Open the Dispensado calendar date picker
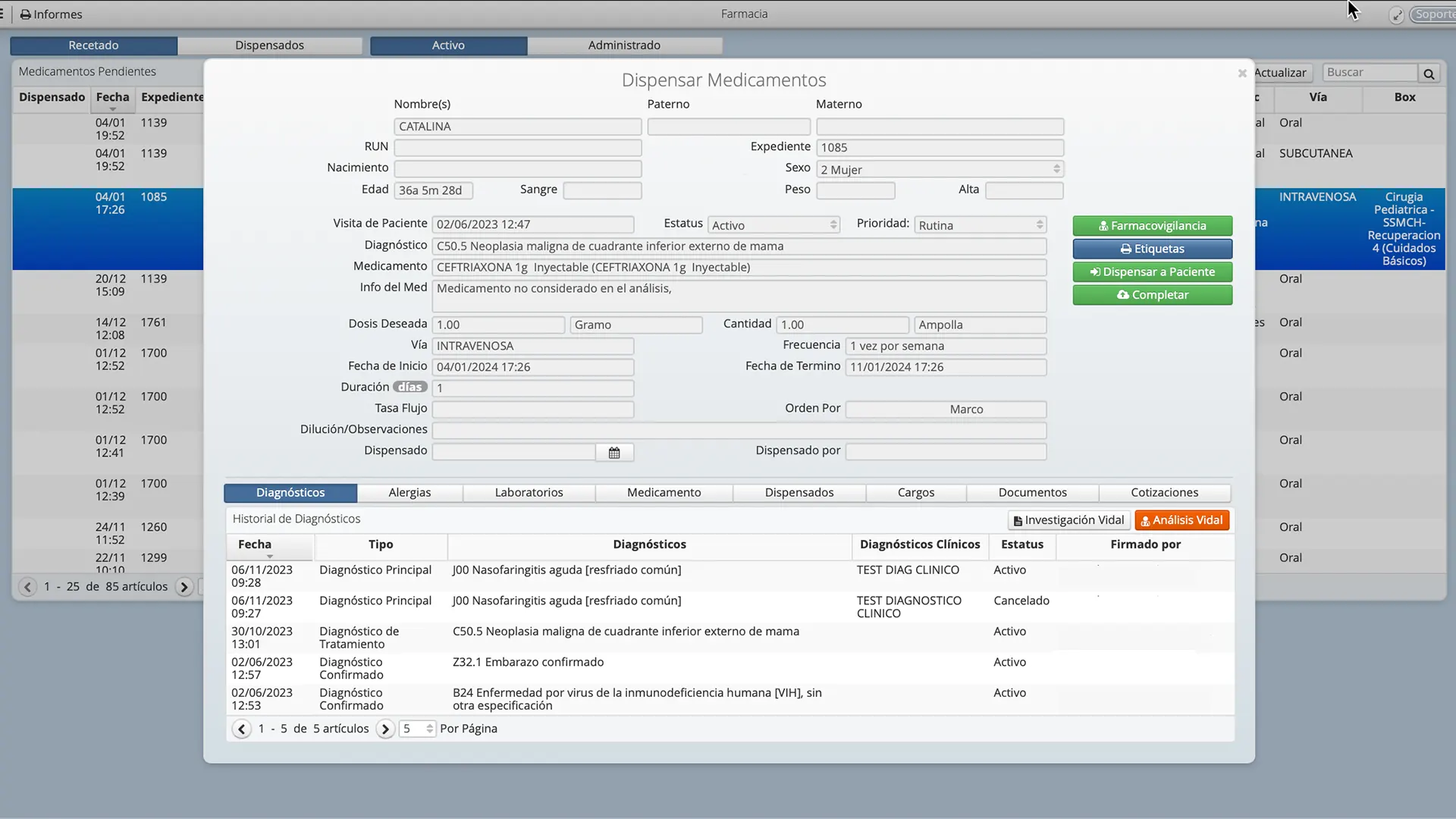Viewport: 1456px width, 819px height. tap(614, 453)
